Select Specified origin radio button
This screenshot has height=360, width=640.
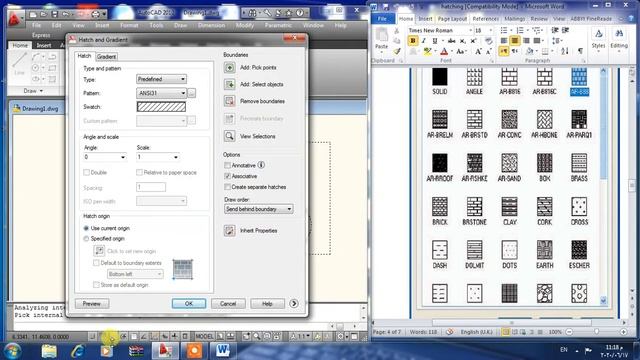pyautogui.click(x=86, y=239)
